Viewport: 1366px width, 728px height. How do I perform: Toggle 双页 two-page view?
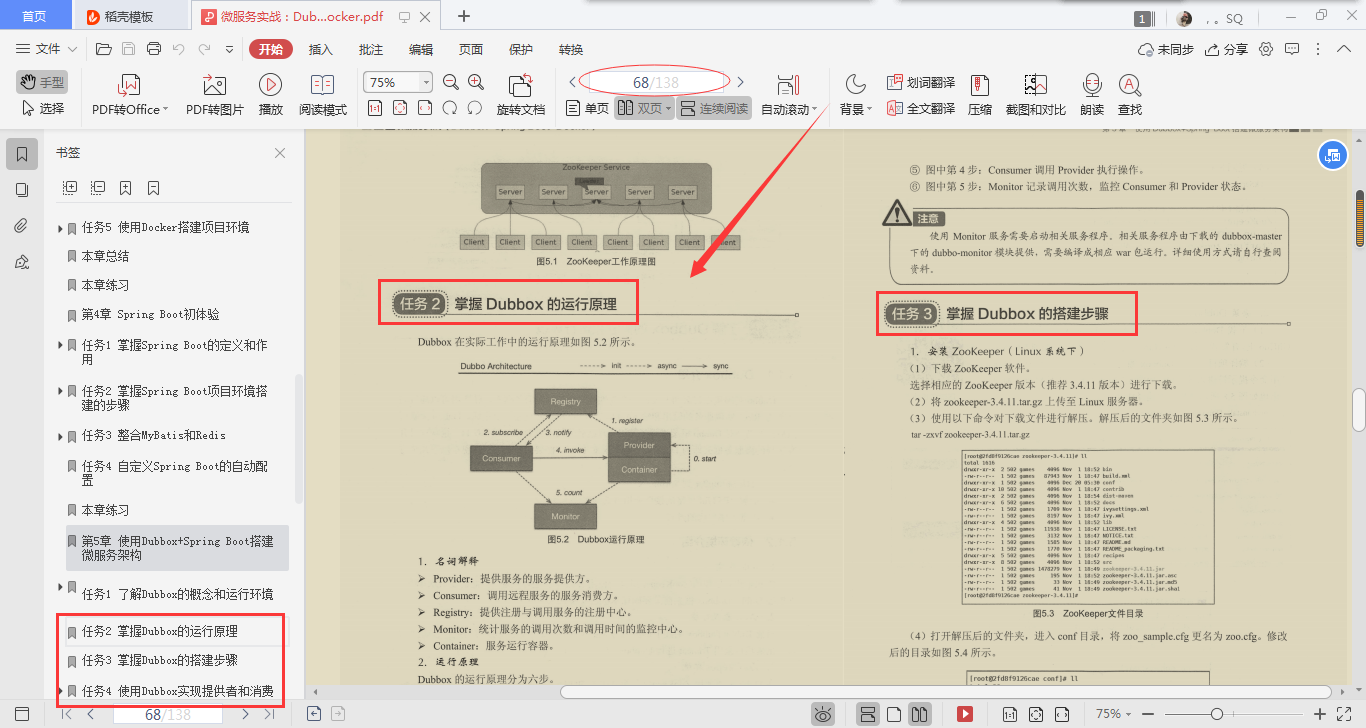tap(644, 108)
